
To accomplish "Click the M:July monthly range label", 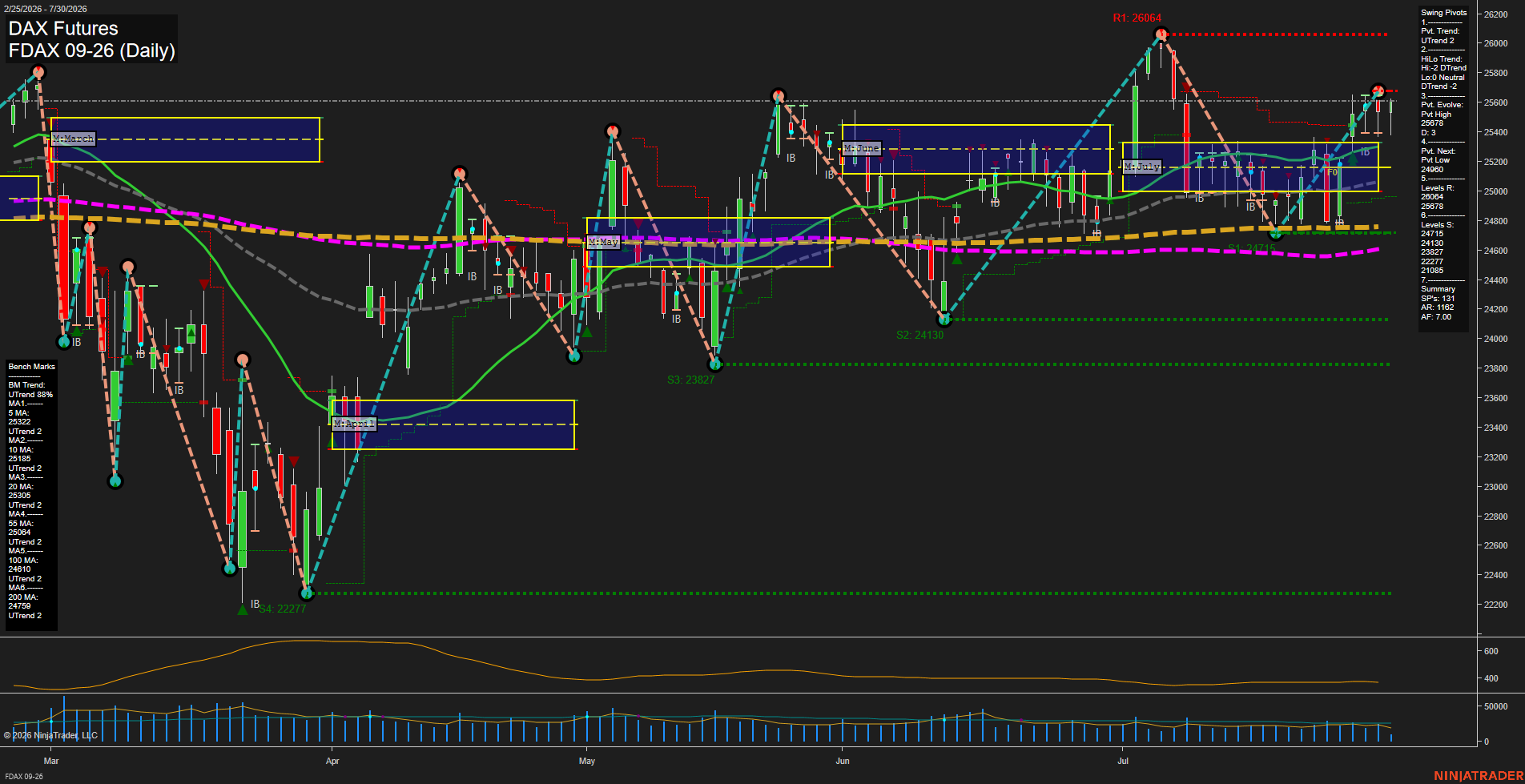I will pyautogui.click(x=1141, y=167).
